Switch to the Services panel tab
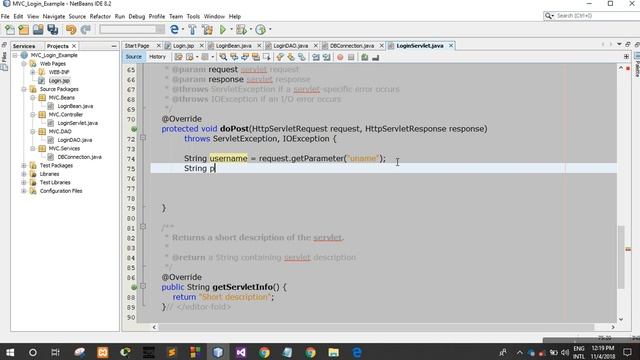 pos(24,46)
